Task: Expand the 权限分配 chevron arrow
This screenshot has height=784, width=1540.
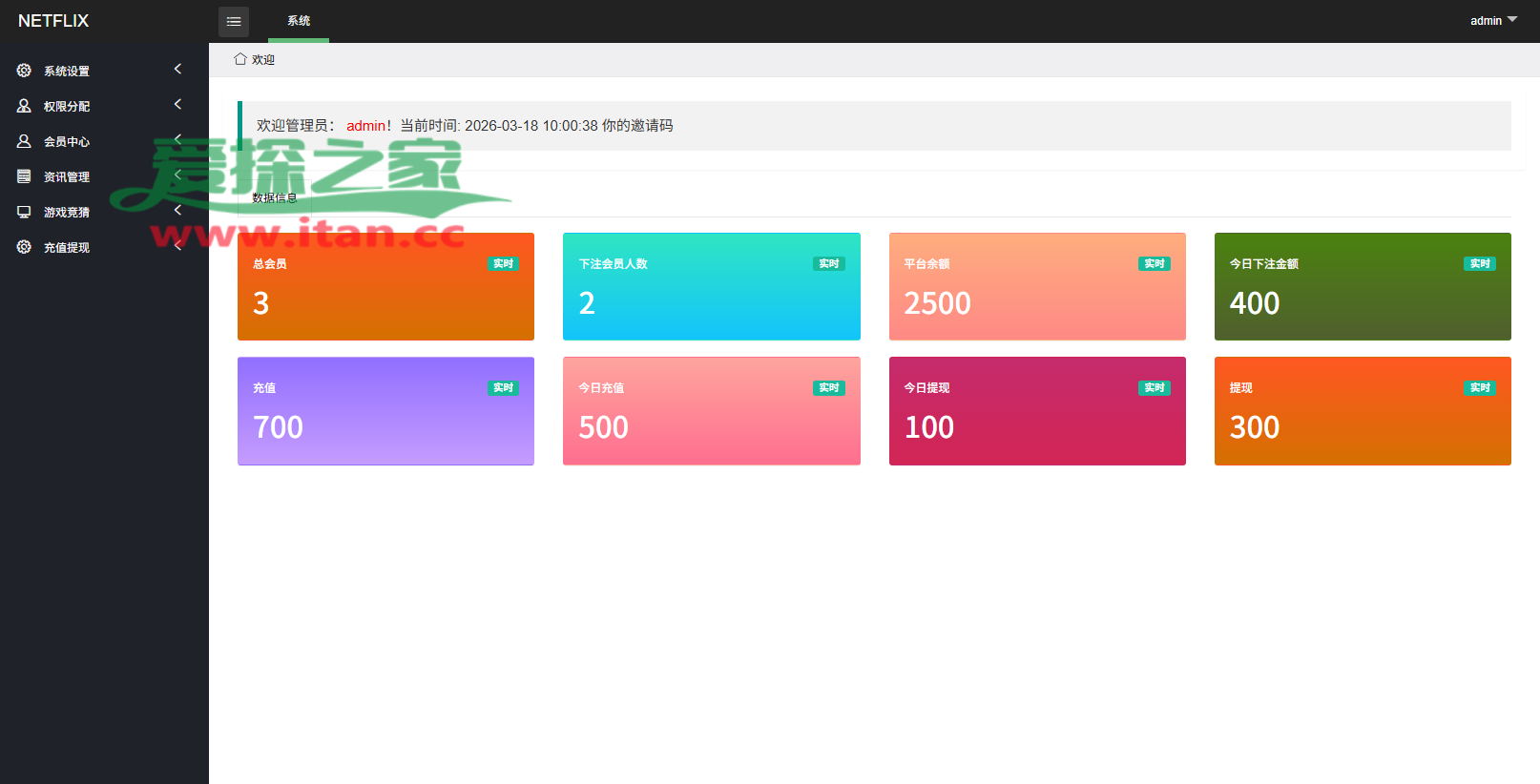Action: click(x=177, y=104)
